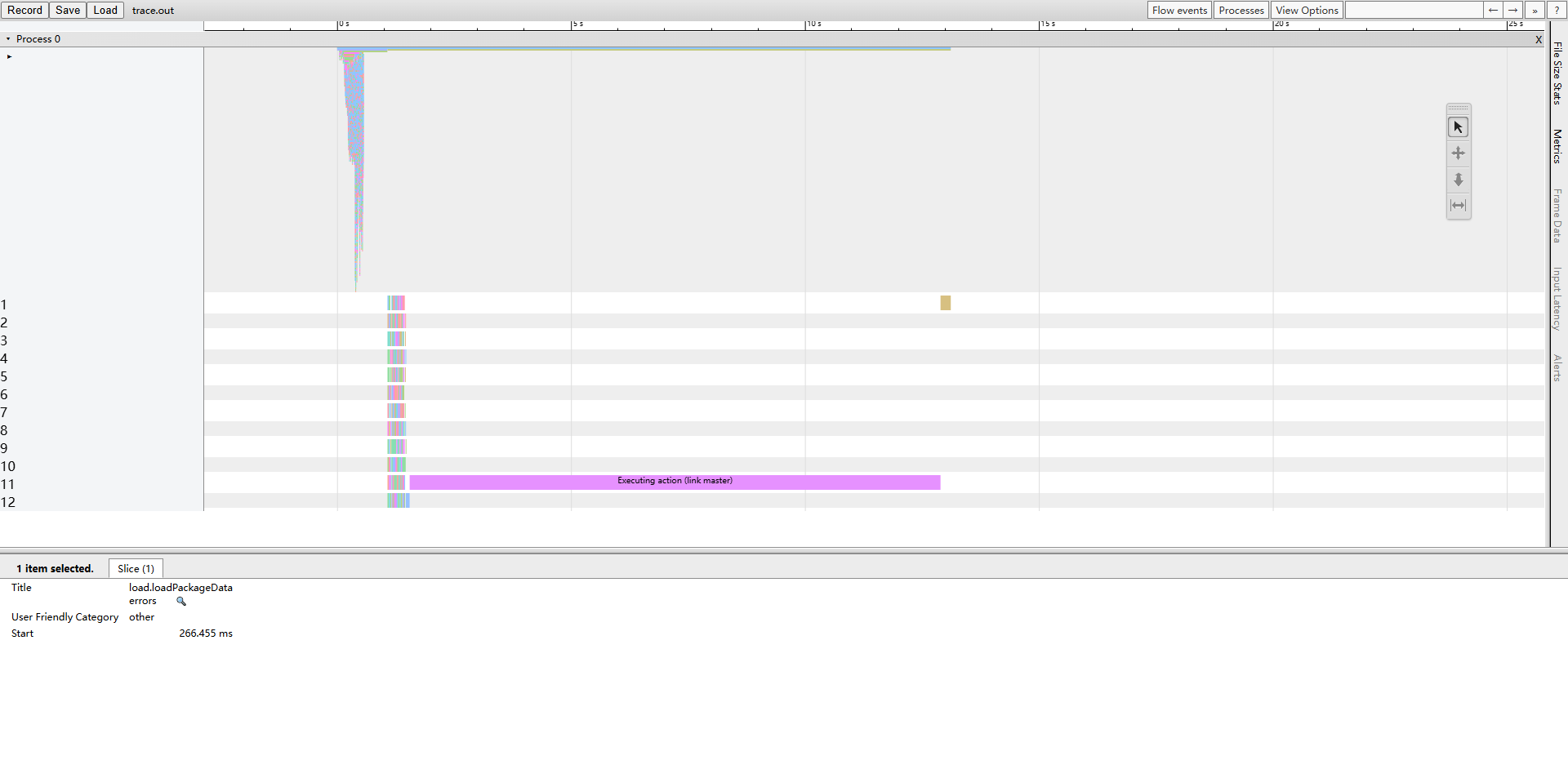
Task: Click the trace.out file name
Action: tap(153, 11)
